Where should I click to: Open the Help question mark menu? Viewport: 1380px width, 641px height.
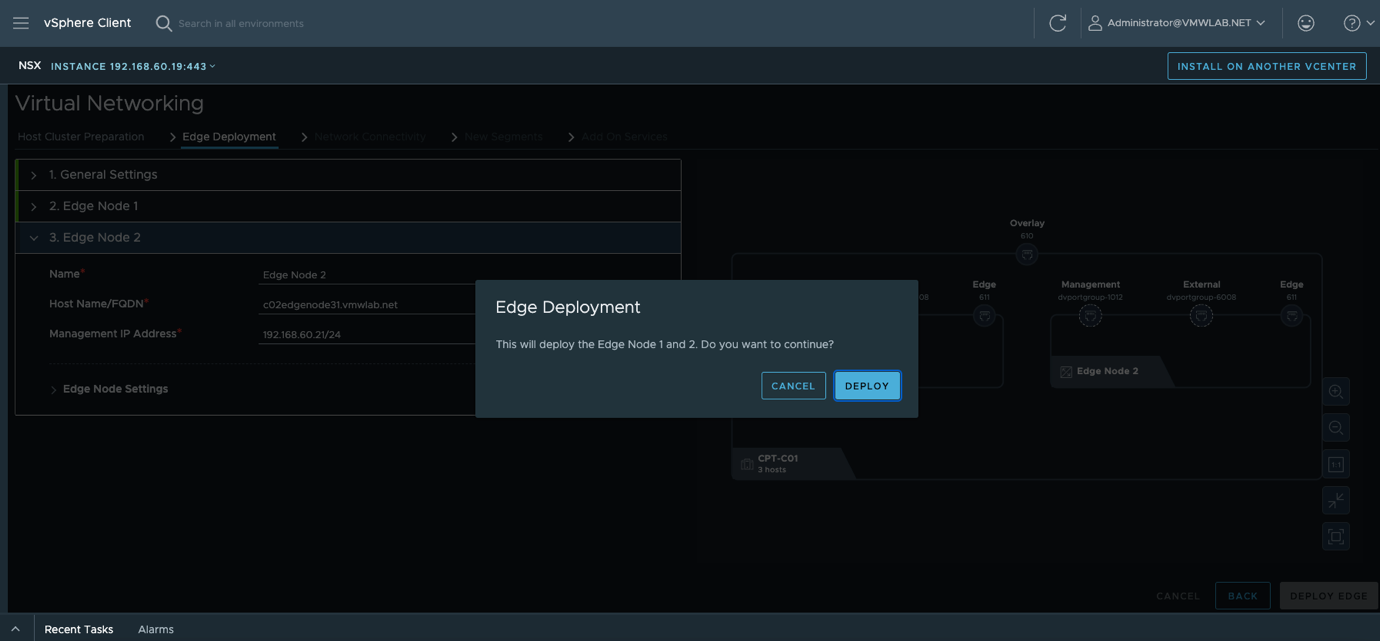point(1359,23)
